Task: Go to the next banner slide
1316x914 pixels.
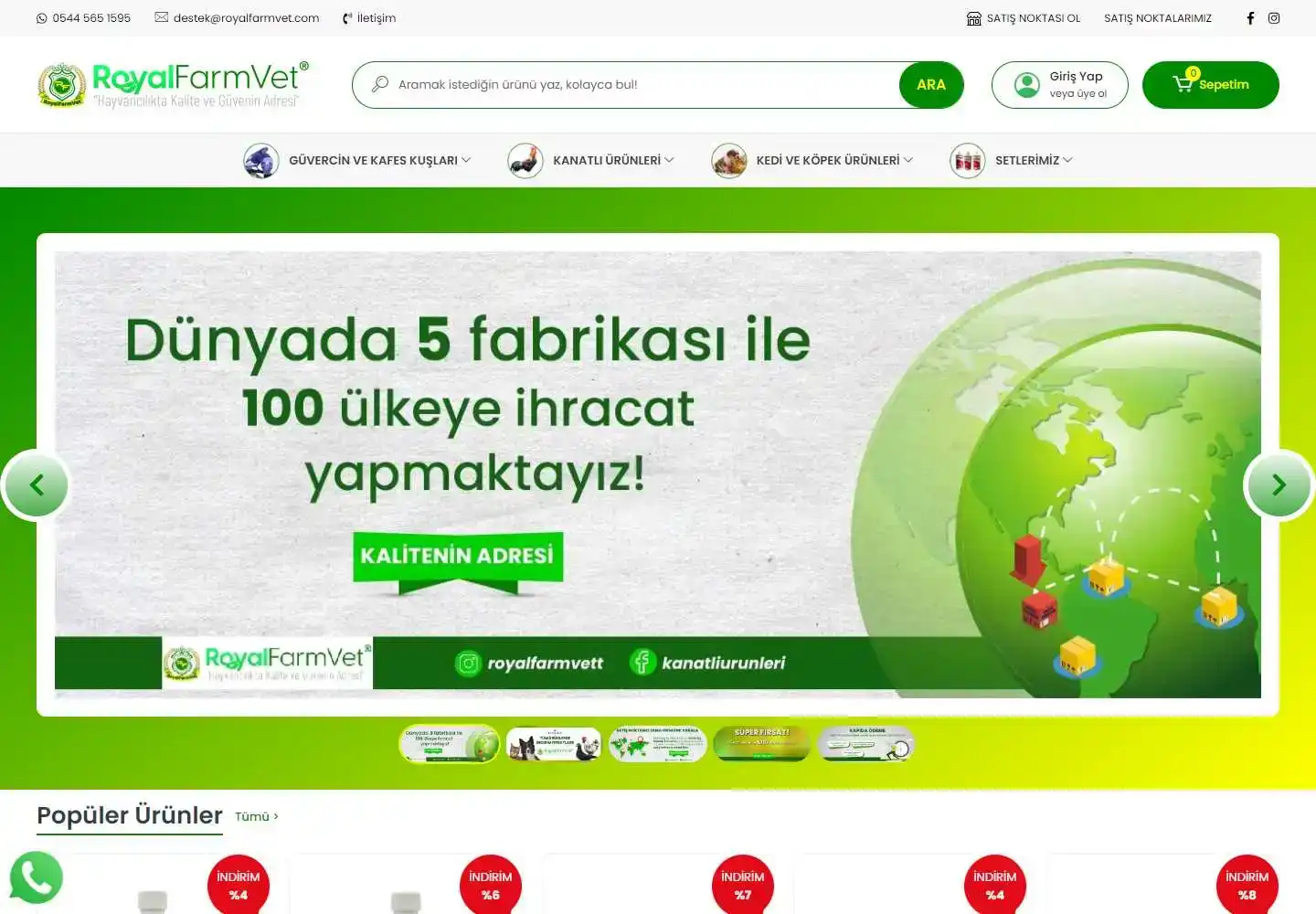Action: [1279, 485]
